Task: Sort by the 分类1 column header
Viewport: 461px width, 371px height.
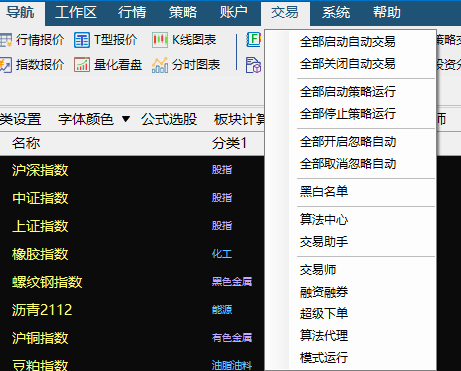Action: pyautogui.click(x=229, y=143)
